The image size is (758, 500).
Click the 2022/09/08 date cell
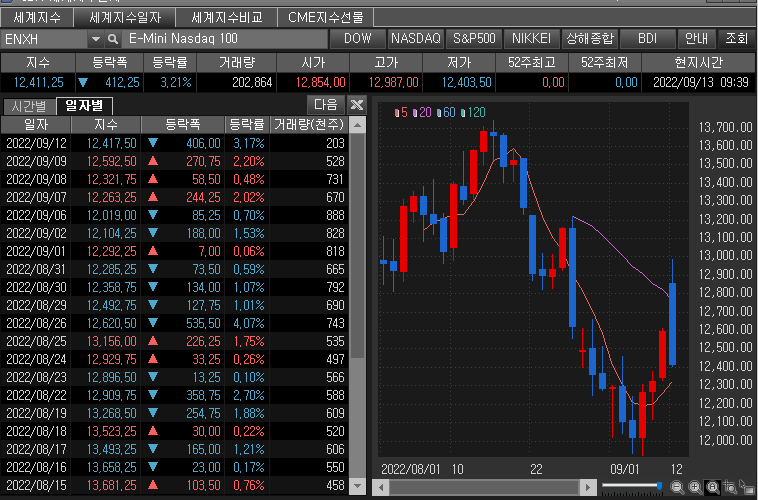tap(36, 179)
